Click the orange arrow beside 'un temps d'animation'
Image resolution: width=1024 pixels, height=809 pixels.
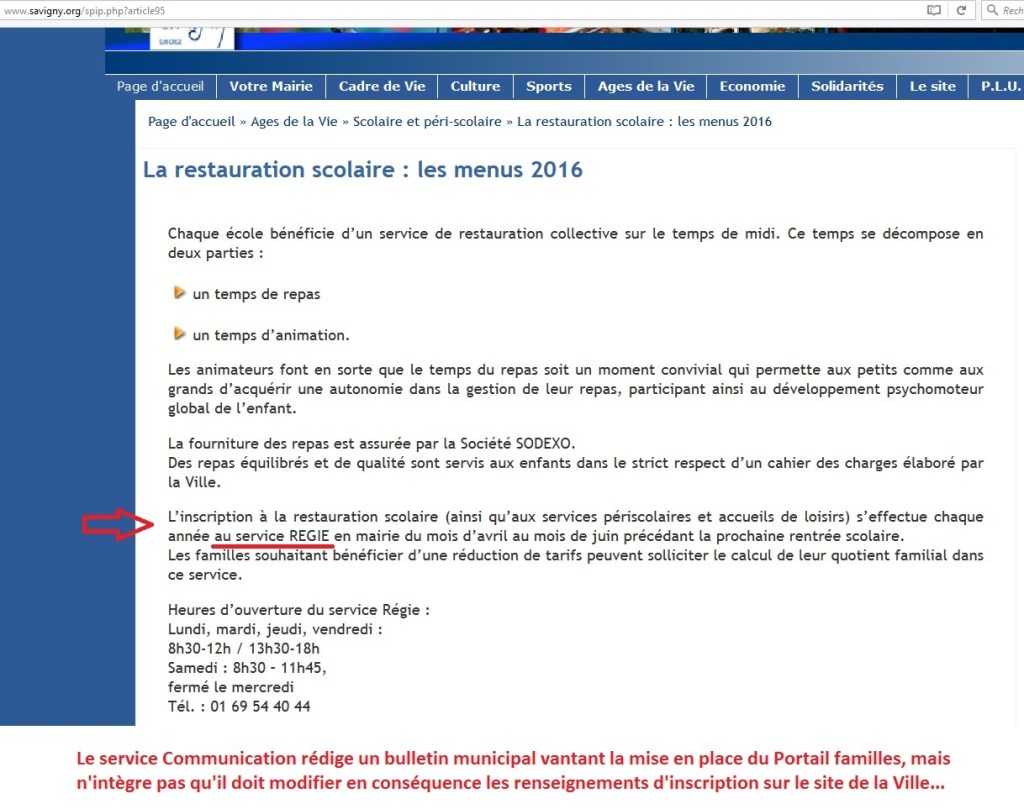click(x=179, y=331)
